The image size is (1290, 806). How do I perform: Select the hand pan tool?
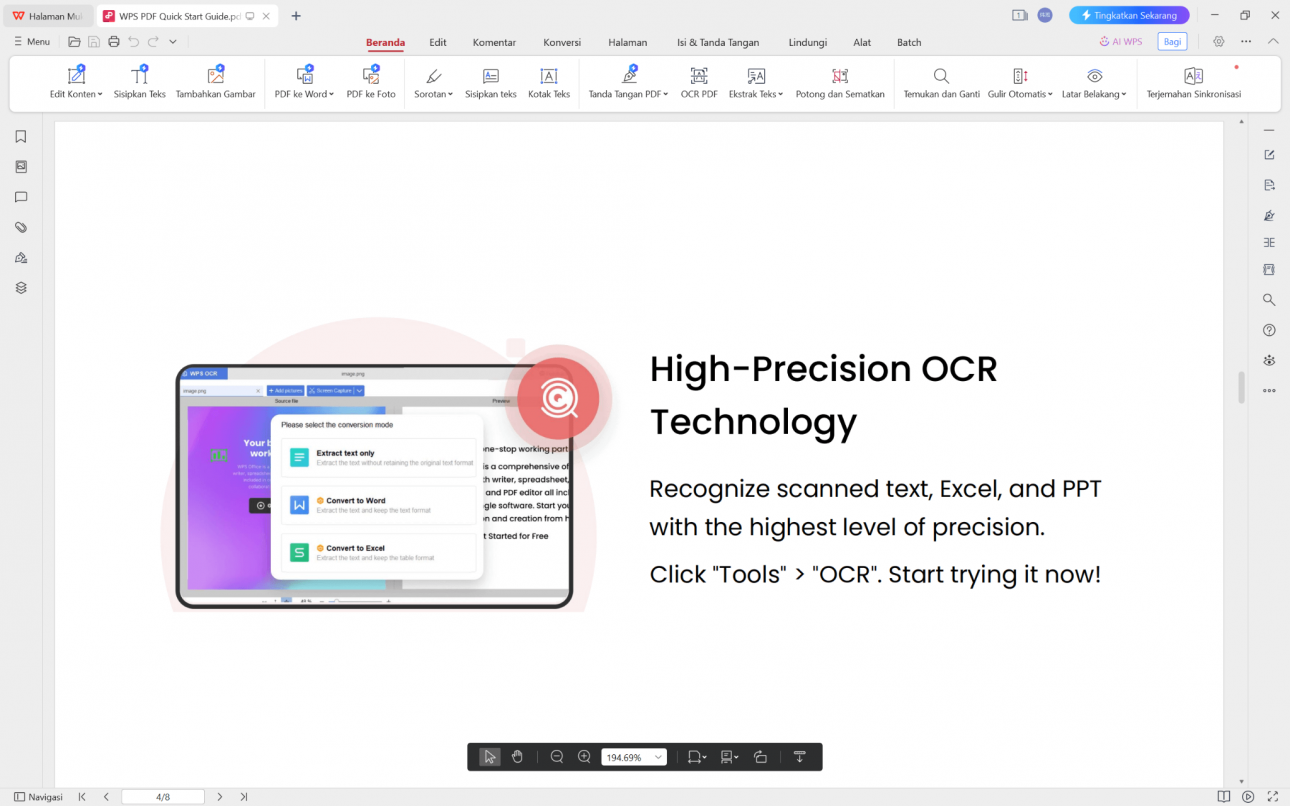coord(517,757)
